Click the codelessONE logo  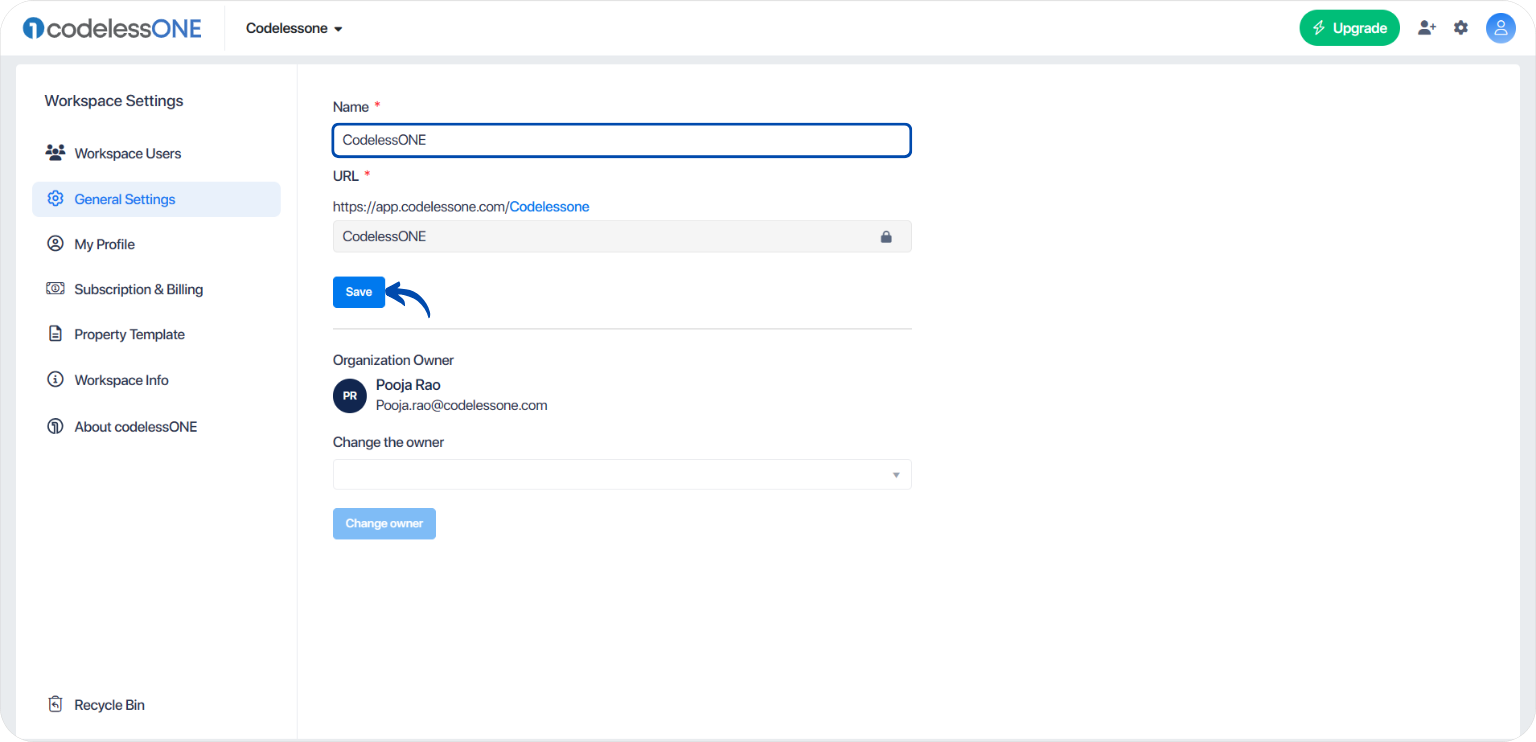(112, 28)
